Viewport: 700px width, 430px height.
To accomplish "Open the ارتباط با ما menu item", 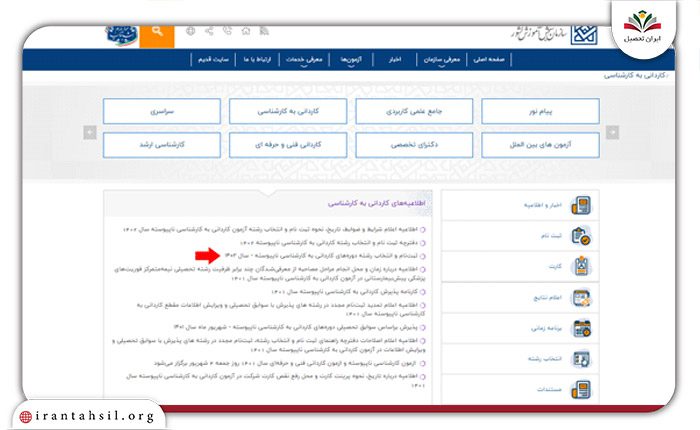I will 257,59.
